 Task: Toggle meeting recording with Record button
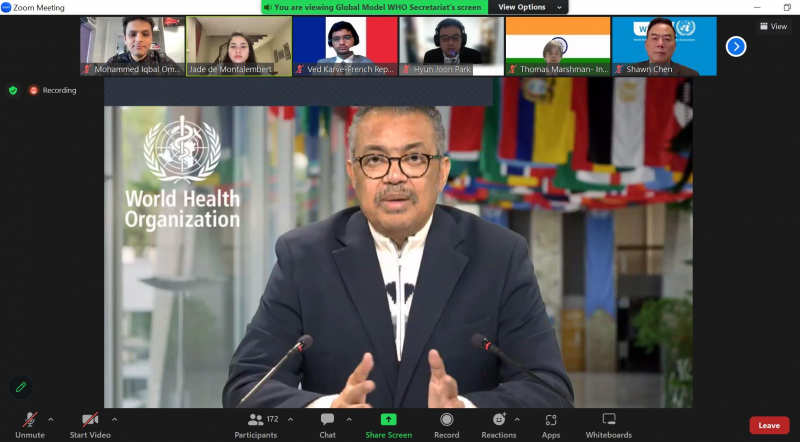pyautogui.click(x=446, y=420)
